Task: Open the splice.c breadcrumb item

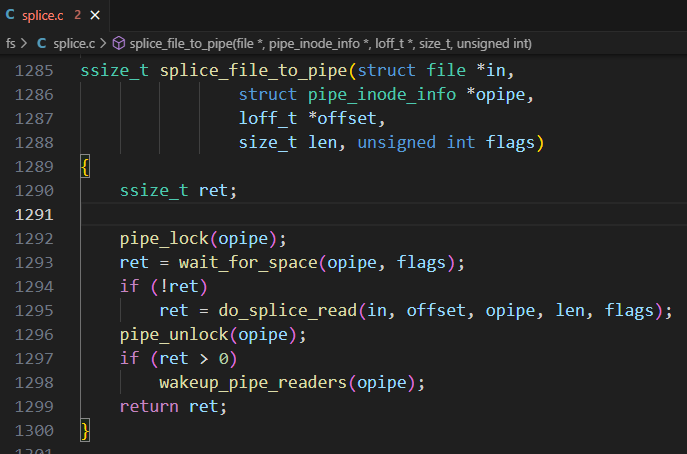Action: (x=74, y=43)
